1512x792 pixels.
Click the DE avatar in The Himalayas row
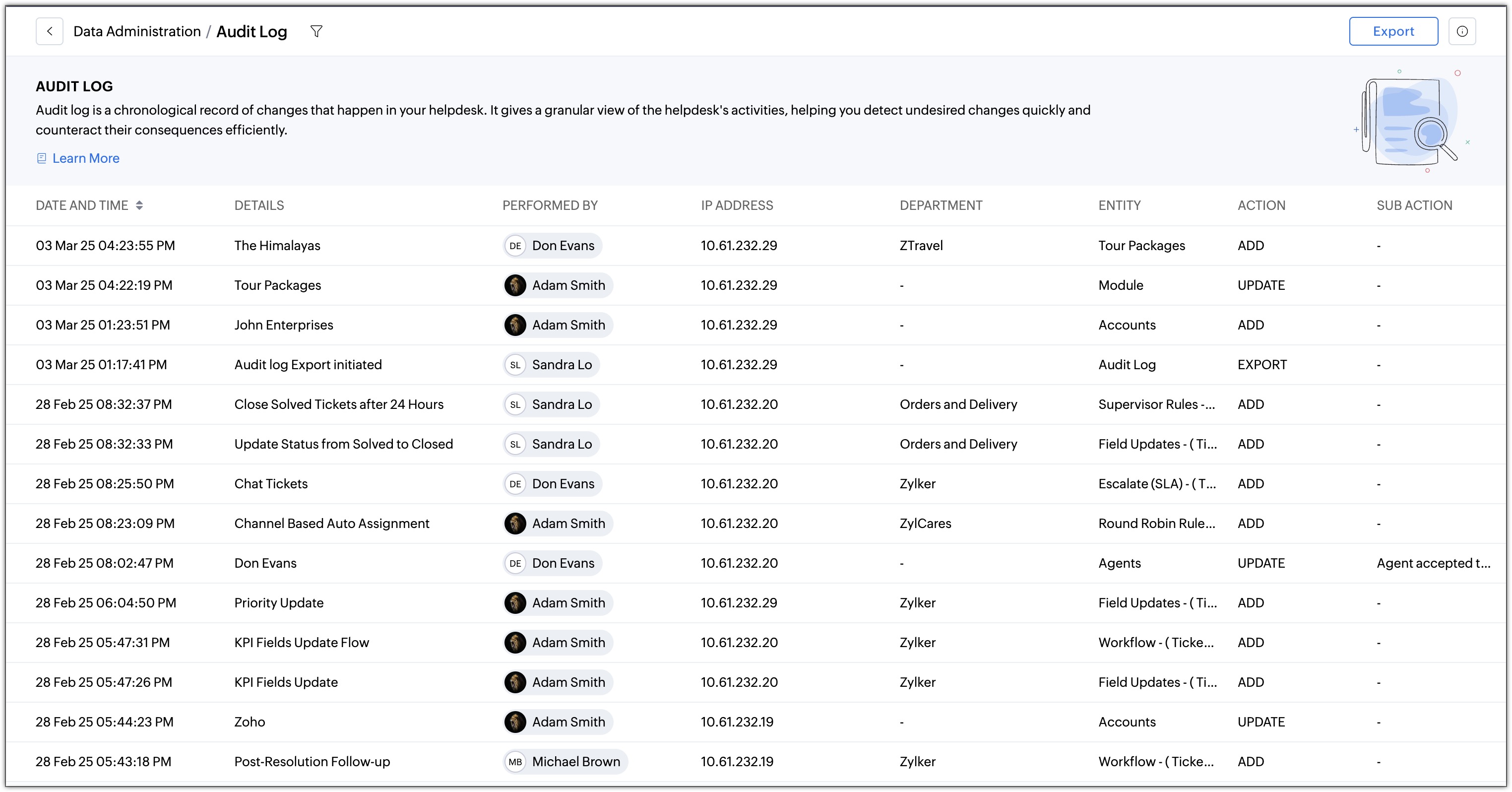pyautogui.click(x=515, y=246)
